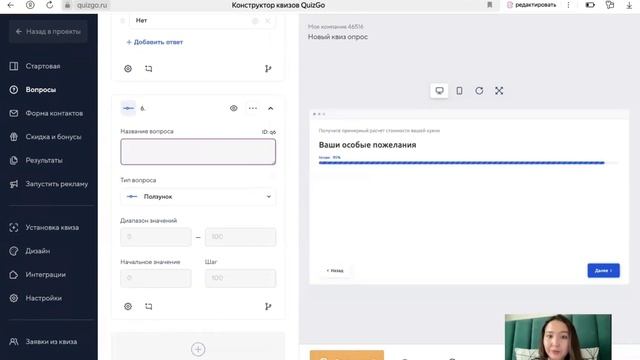Screen dimensions: 640x360
Task: Open Дизайн section in sidebar
Action: pyautogui.click(x=38, y=251)
